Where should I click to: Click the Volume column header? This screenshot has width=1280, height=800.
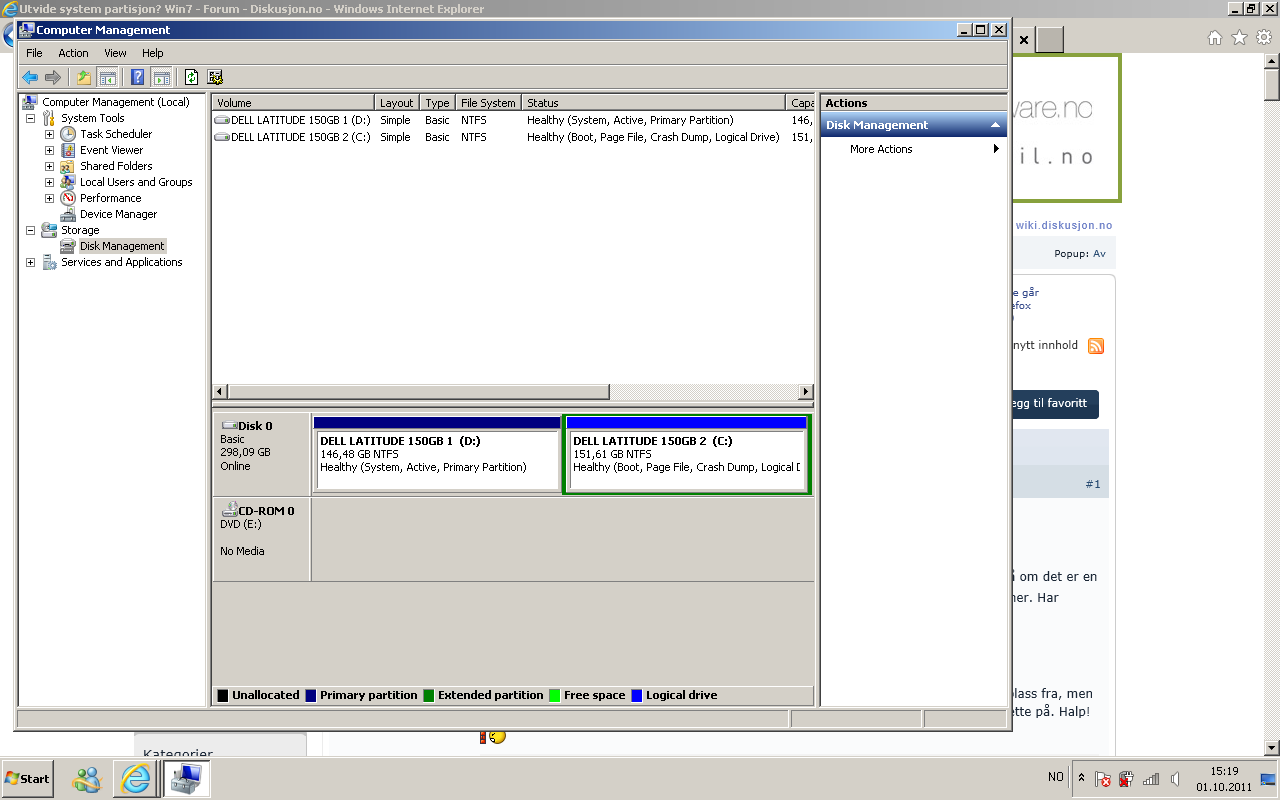point(294,103)
